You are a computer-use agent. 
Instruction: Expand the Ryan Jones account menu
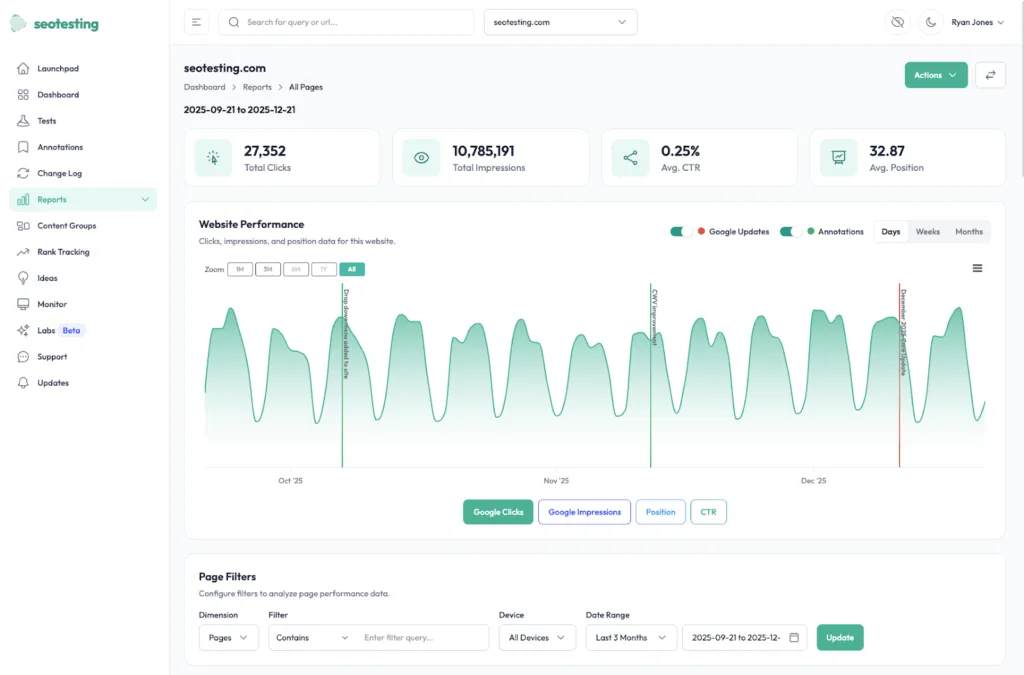point(977,21)
